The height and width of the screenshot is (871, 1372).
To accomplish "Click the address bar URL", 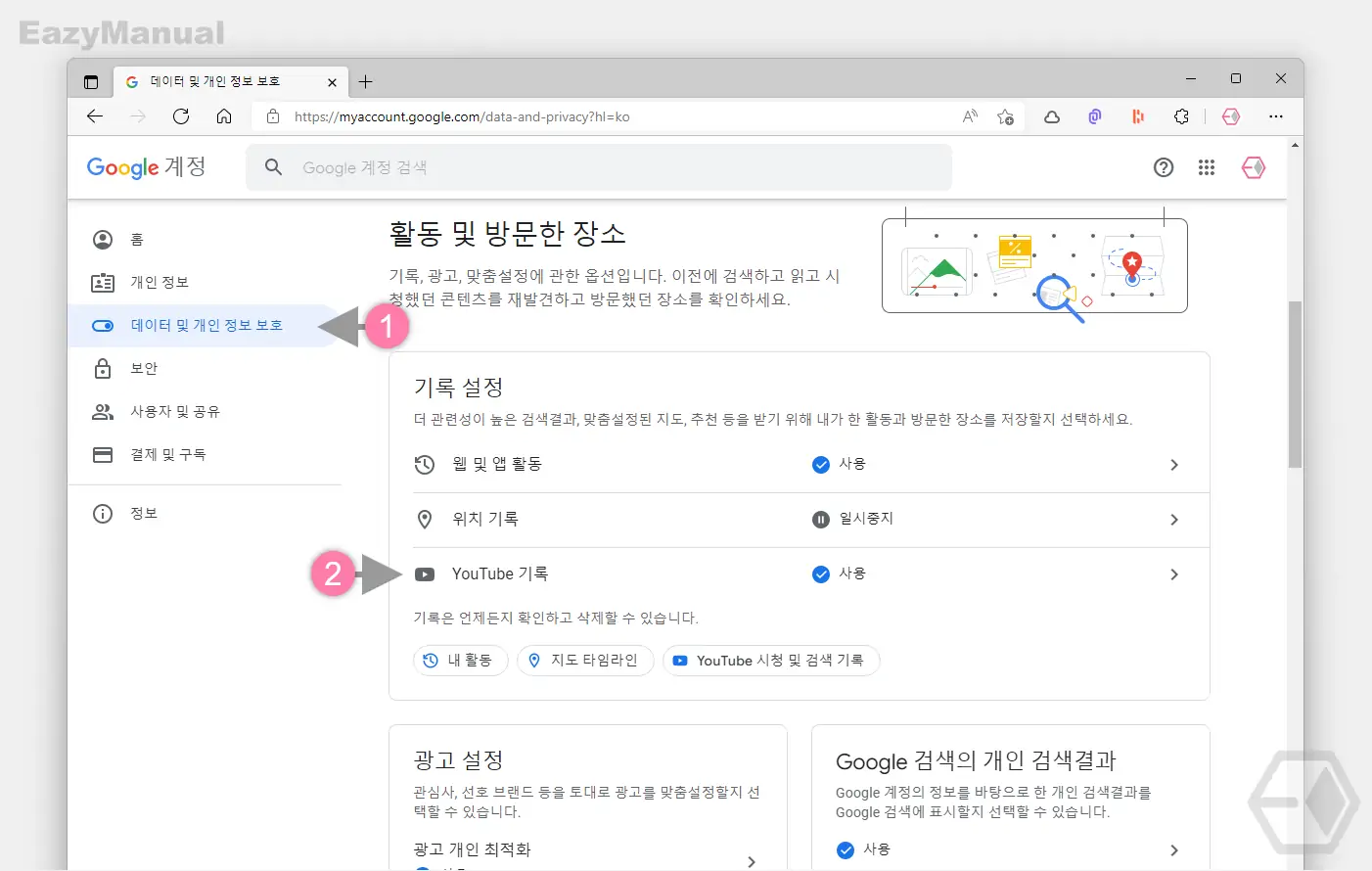I will click(x=462, y=116).
